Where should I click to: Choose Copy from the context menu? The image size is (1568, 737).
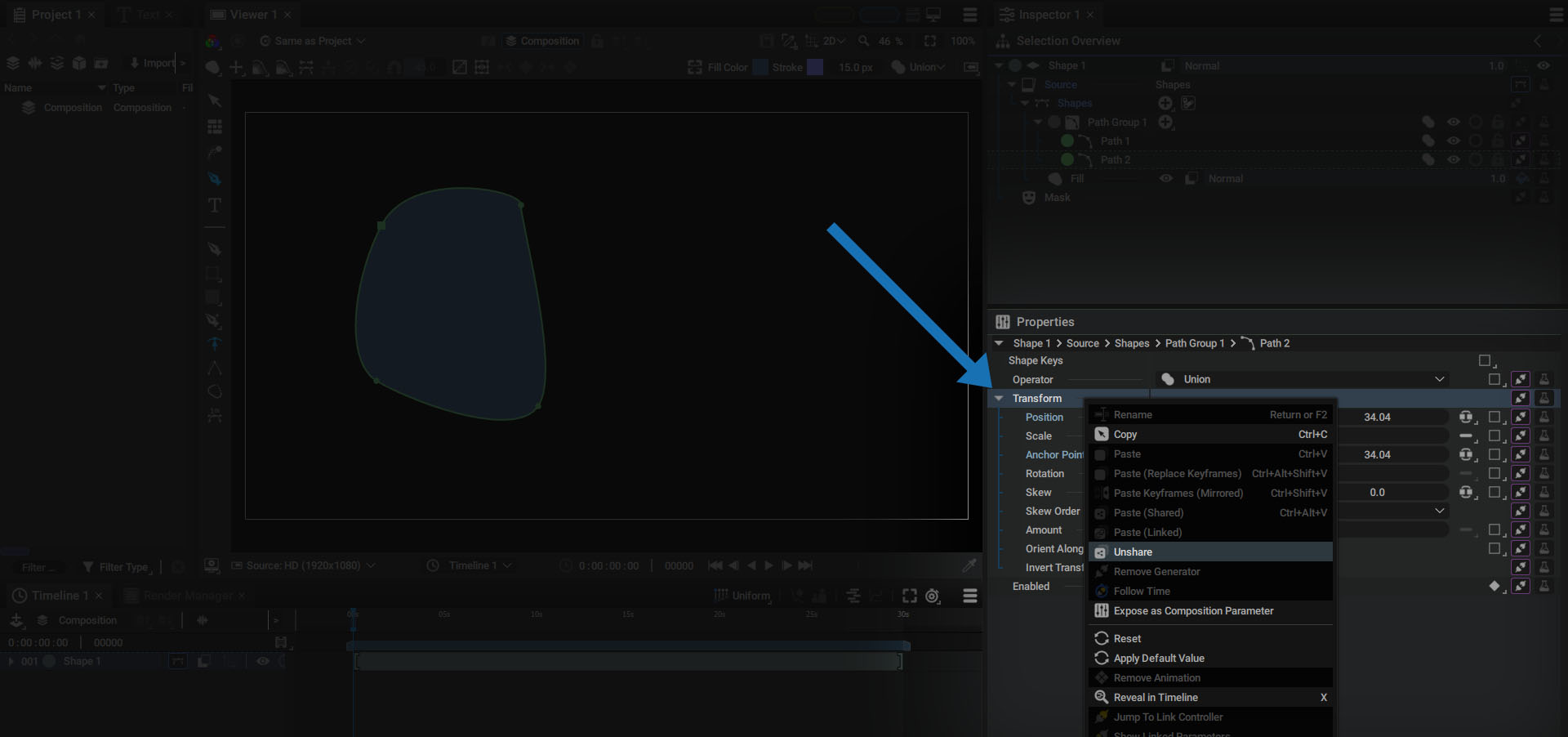click(1211, 435)
